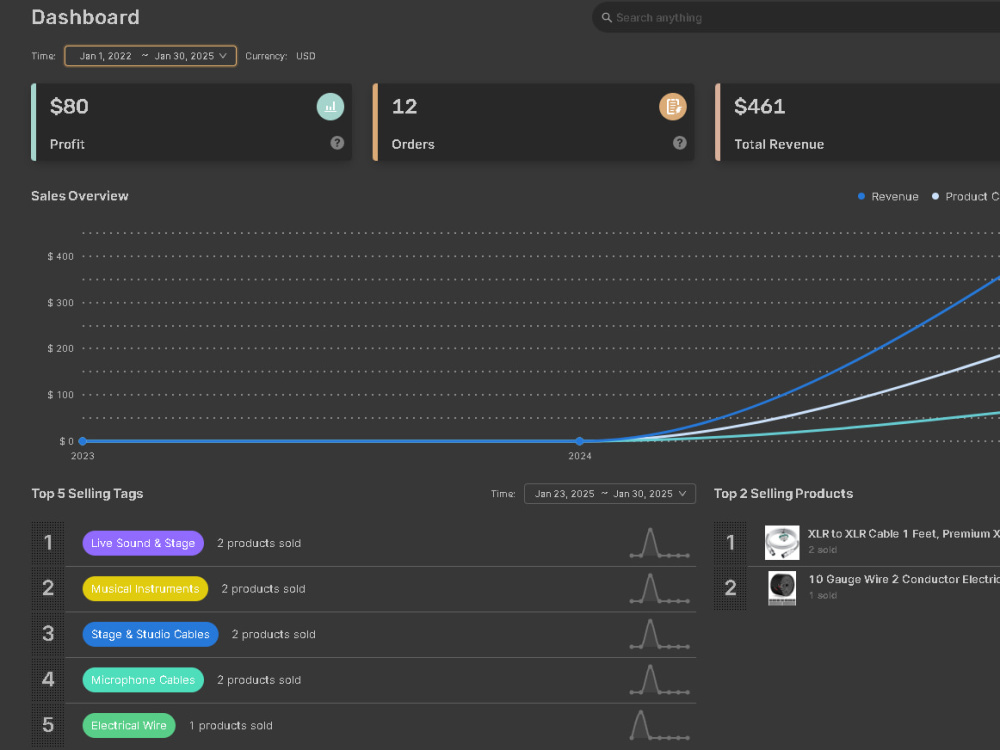Select the Musical Instruments tag

pos(145,589)
